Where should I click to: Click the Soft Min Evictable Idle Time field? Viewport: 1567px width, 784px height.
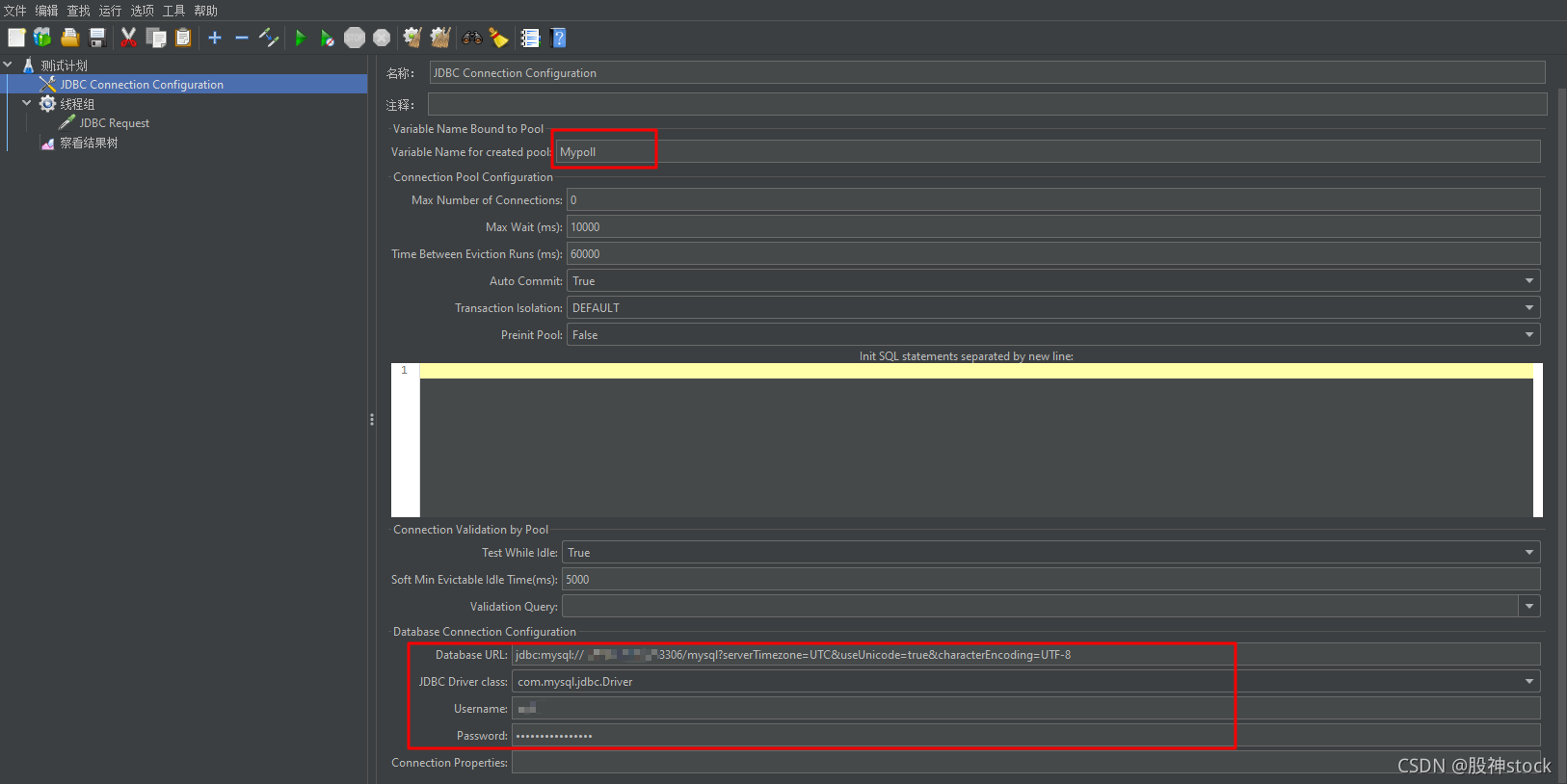pyautogui.click(x=1050, y=580)
